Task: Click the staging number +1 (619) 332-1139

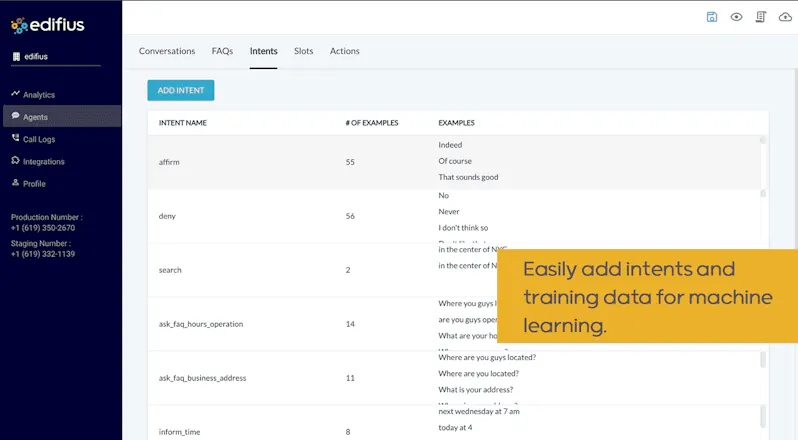Action: point(43,254)
